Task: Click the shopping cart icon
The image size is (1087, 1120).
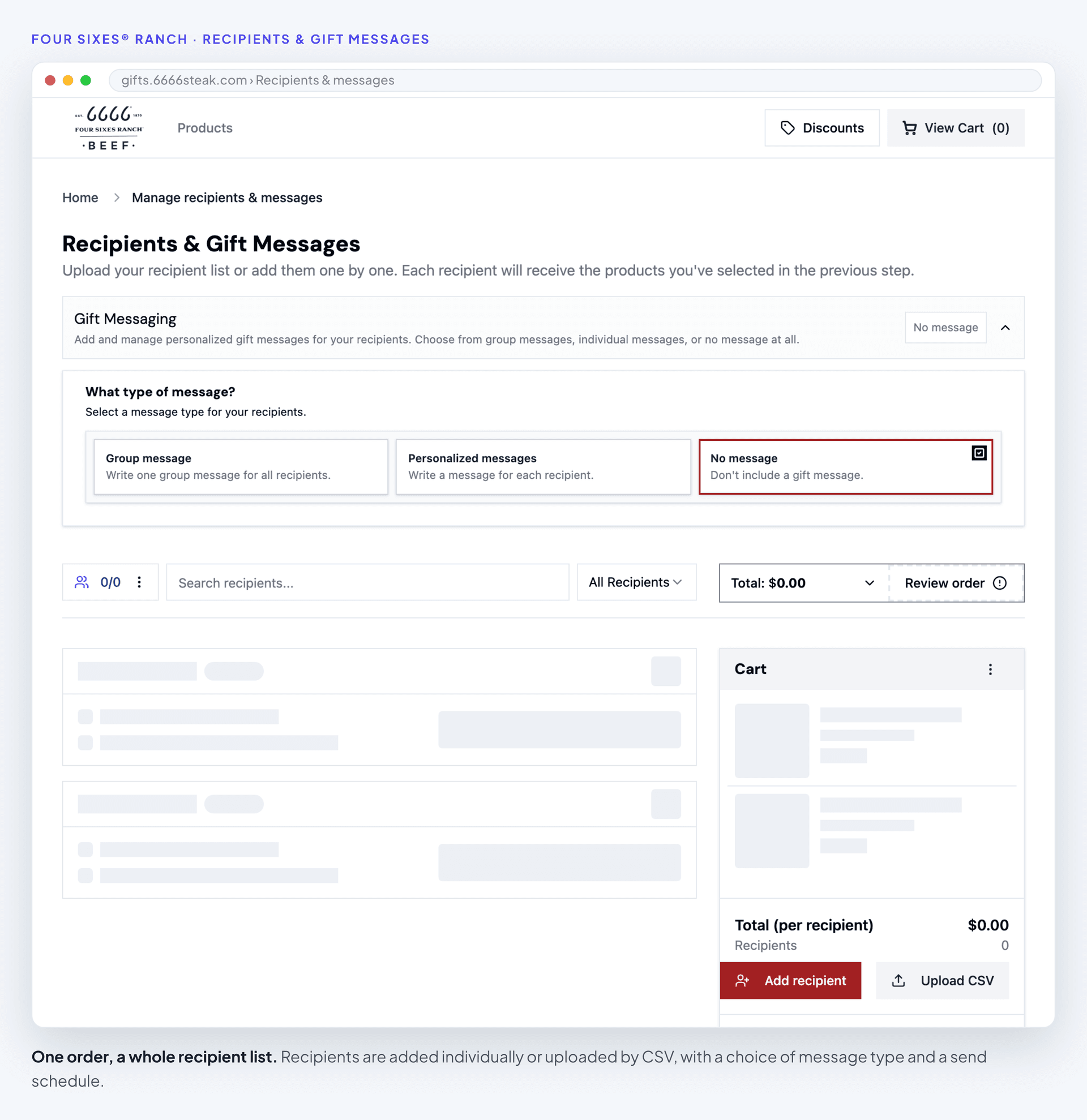Action: [909, 128]
